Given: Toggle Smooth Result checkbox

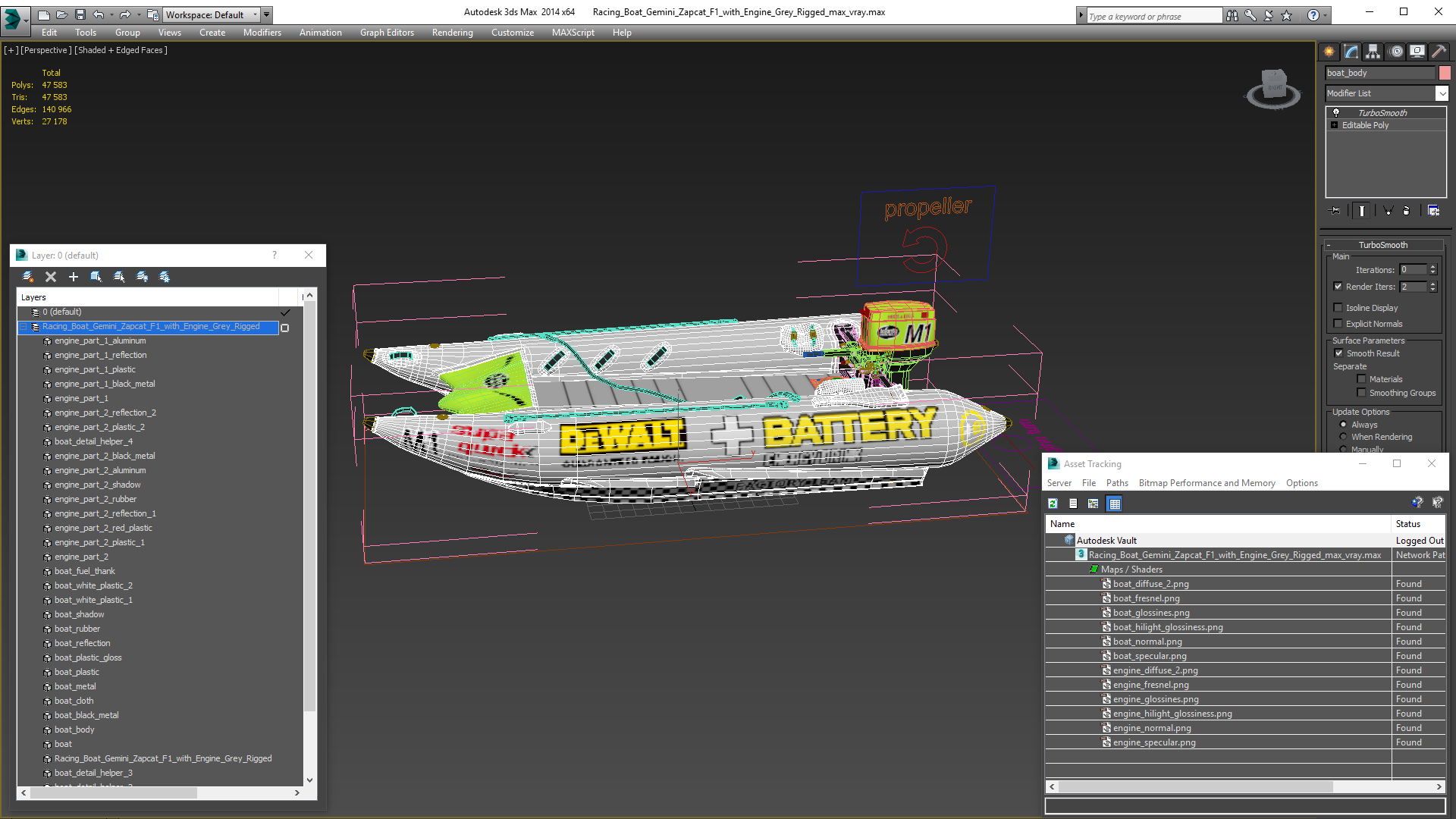Looking at the screenshot, I should tap(1338, 353).
